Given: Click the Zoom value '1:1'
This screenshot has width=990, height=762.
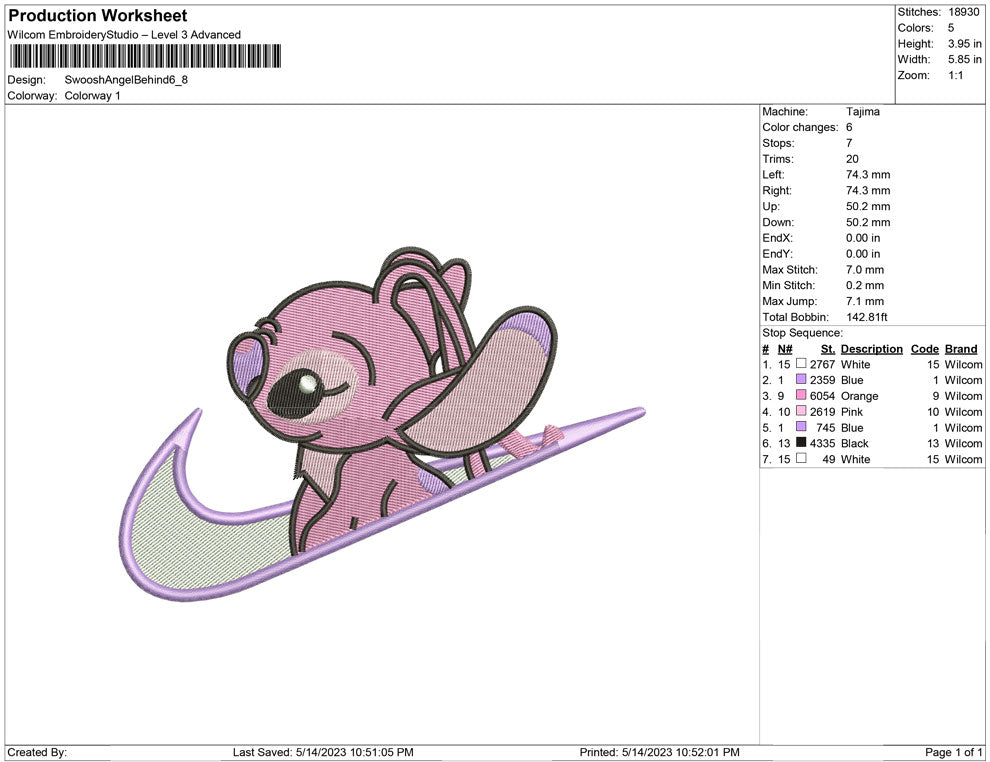Looking at the screenshot, I should (955, 75).
